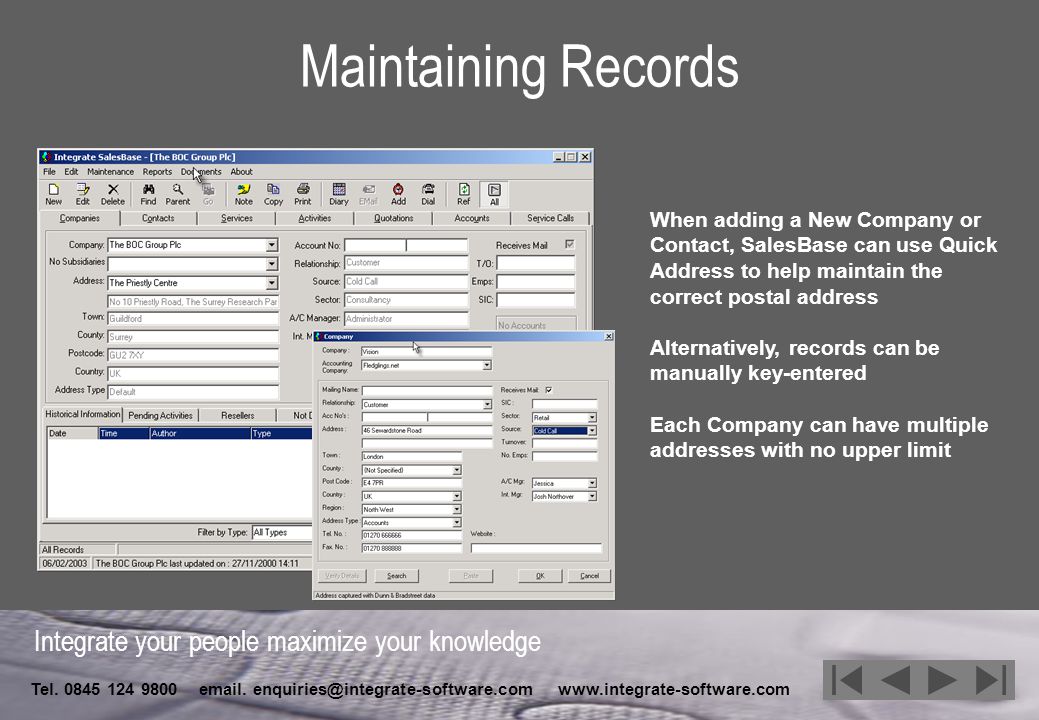Toggle Receives Mail checkbox in main window

coord(569,244)
